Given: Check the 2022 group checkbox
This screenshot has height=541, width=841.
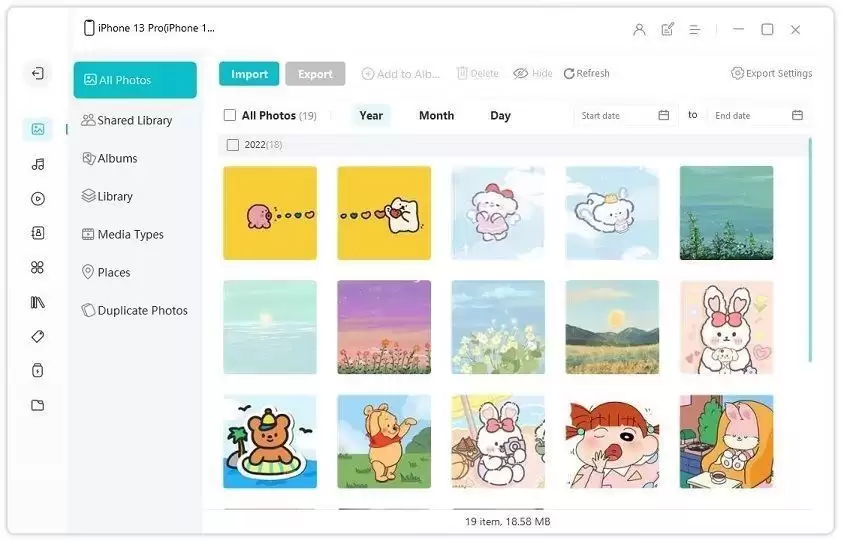Looking at the screenshot, I should coord(233,145).
